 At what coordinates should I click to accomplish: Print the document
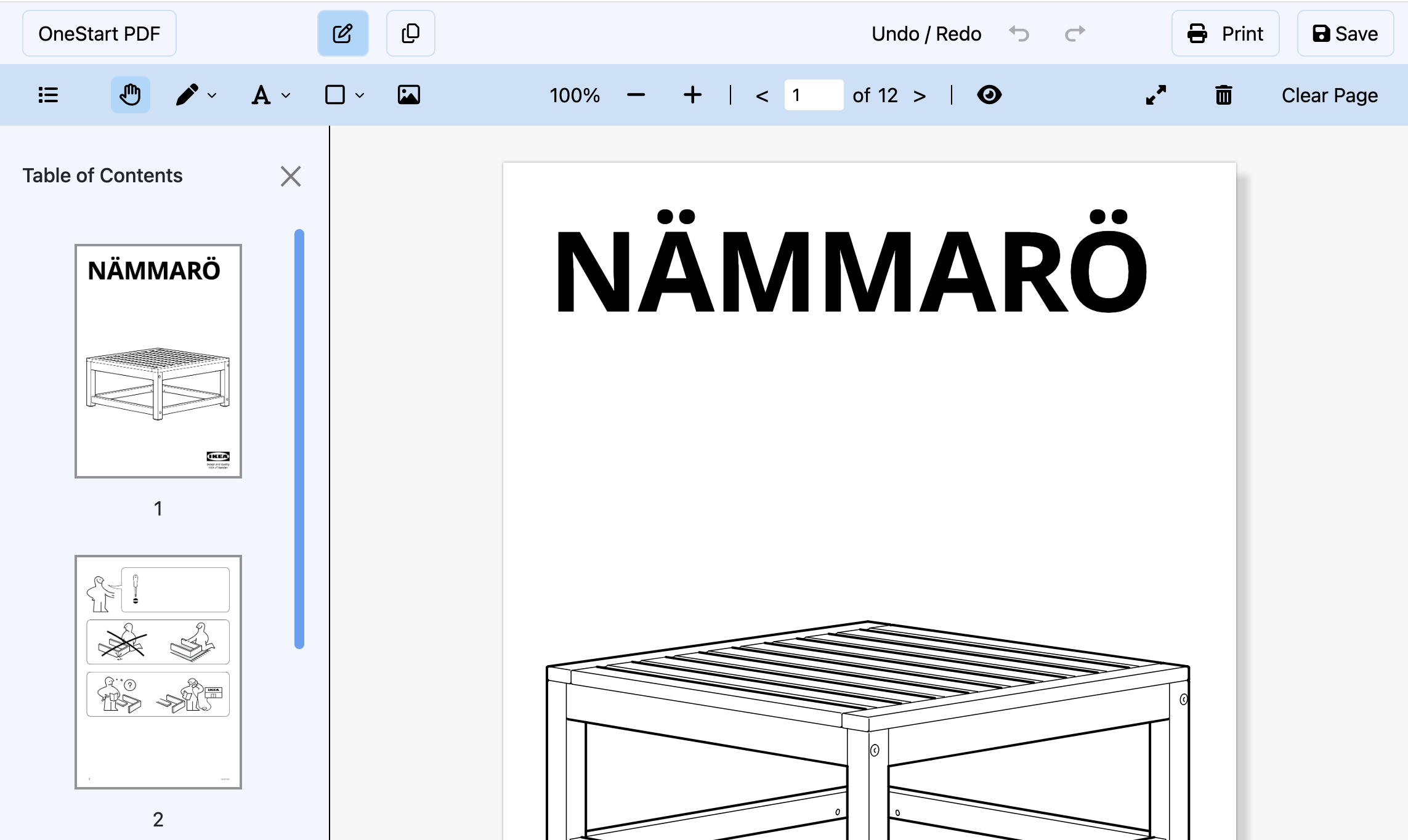point(1225,33)
